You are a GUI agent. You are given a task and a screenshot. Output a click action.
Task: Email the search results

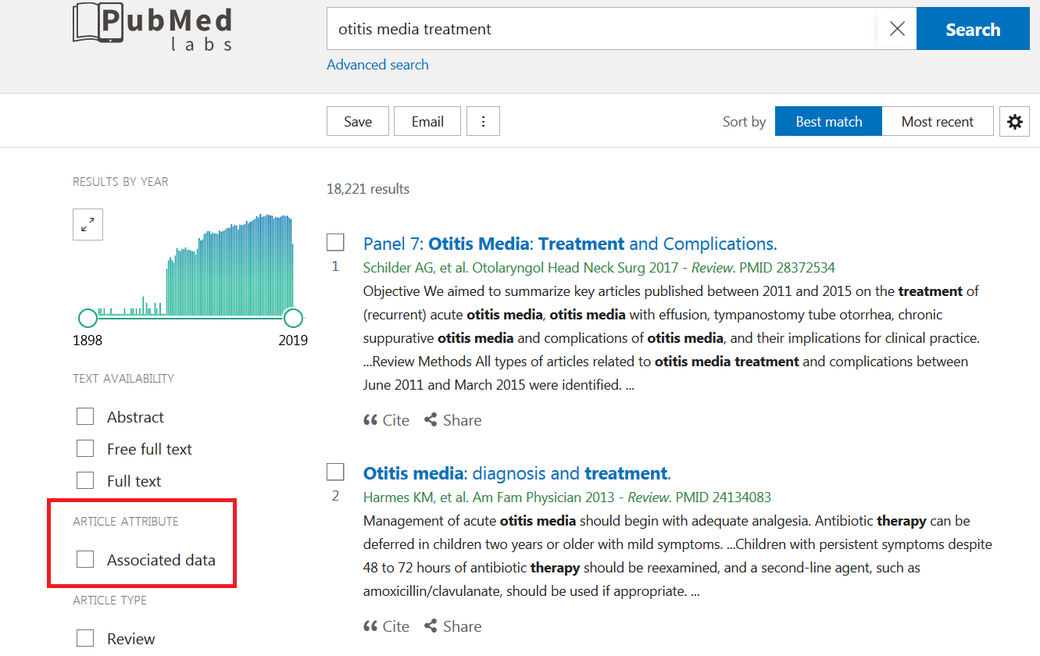click(x=427, y=121)
